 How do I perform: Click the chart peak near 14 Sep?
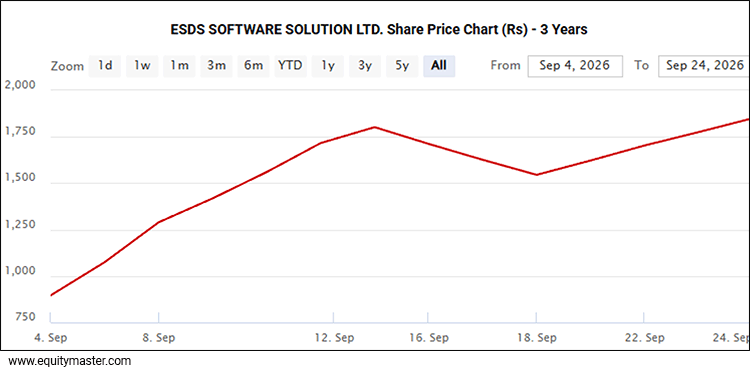(375, 127)
